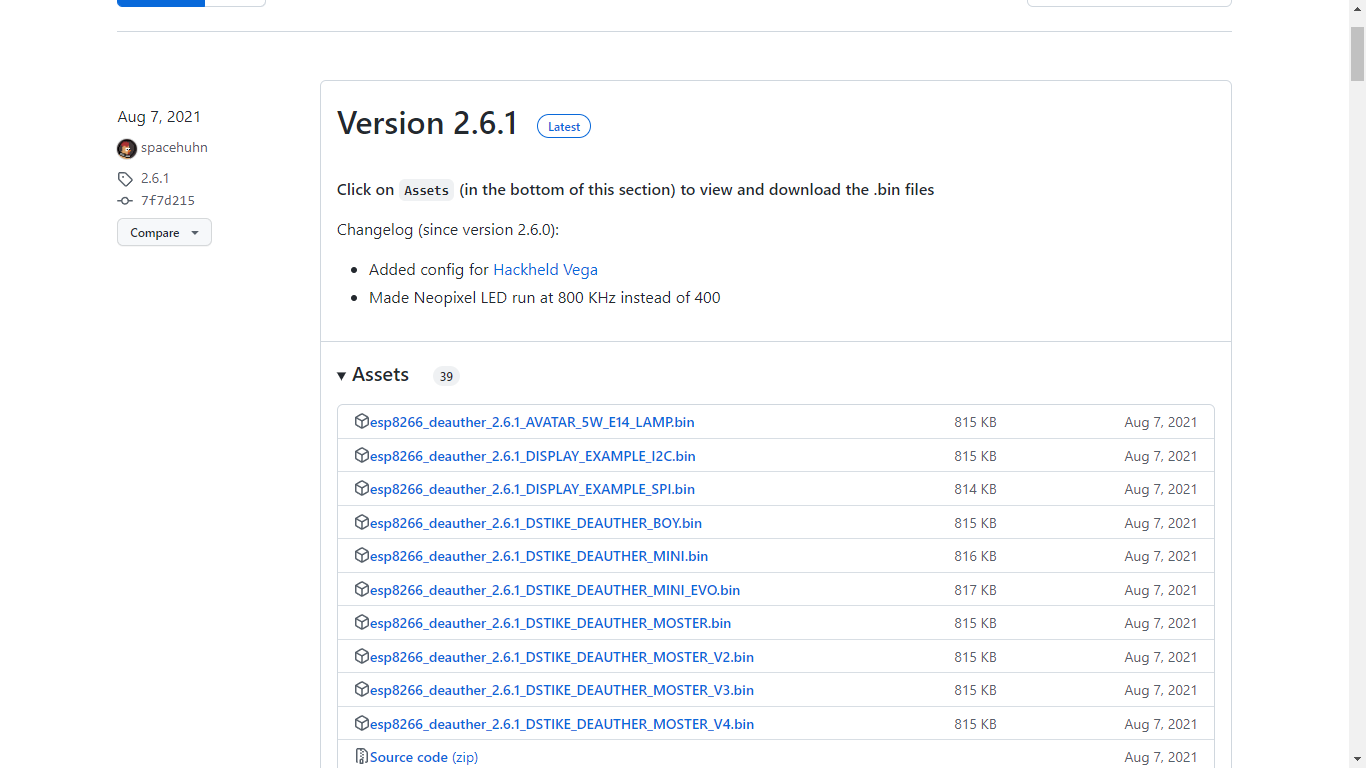
Task: Click the package icon for DSTIKE_DEAUTHER_BOY.bin
Action: point(362,522)
